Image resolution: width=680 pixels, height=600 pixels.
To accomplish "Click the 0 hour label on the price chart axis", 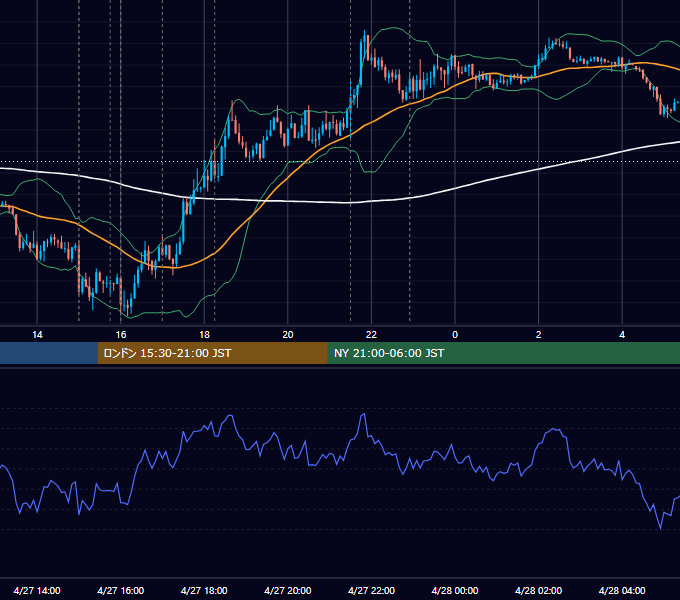I will click(x=455, y=335).
